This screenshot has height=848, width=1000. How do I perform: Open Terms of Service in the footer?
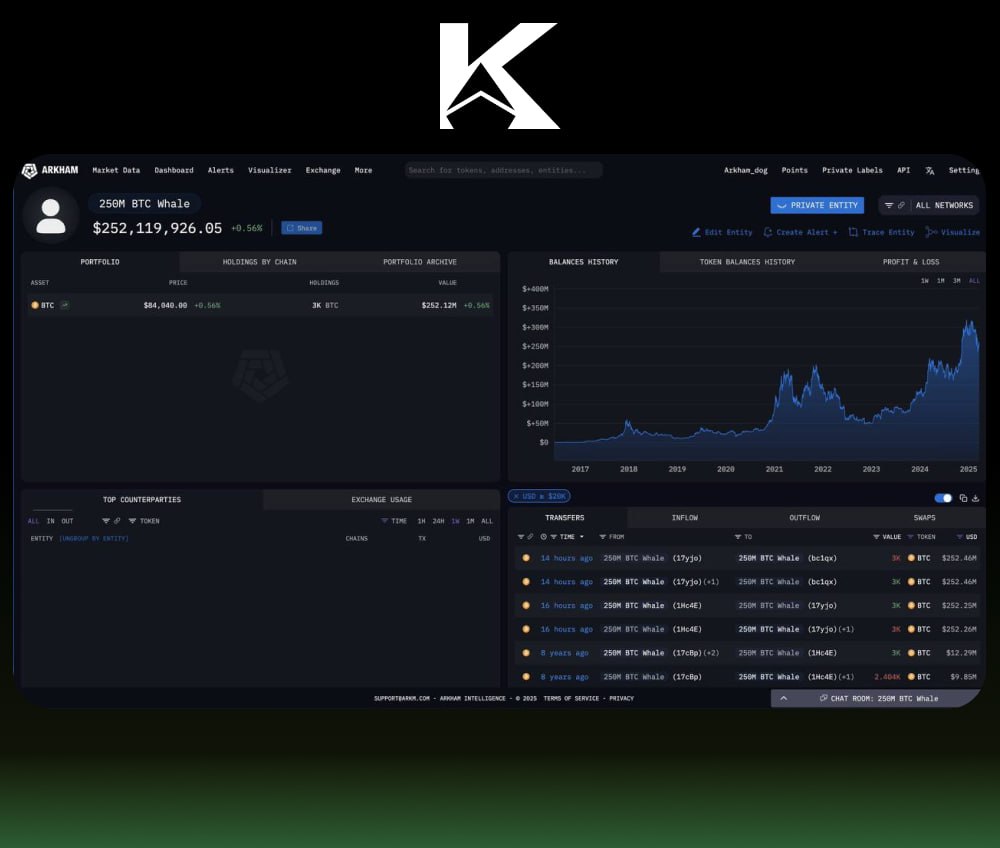tap(571, 699)
